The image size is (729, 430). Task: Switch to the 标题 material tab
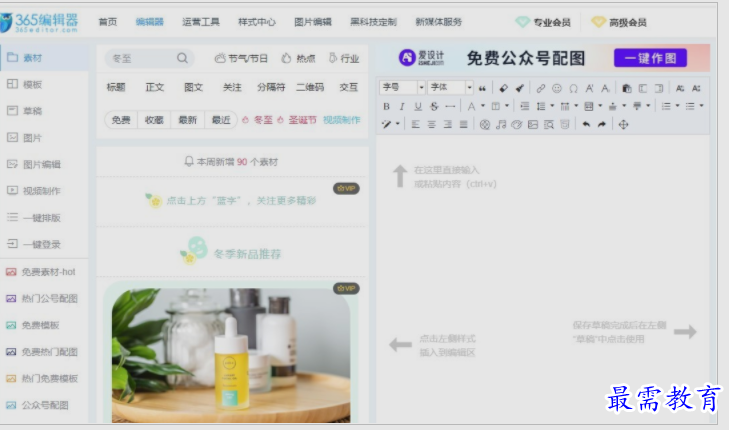[116, 87]
